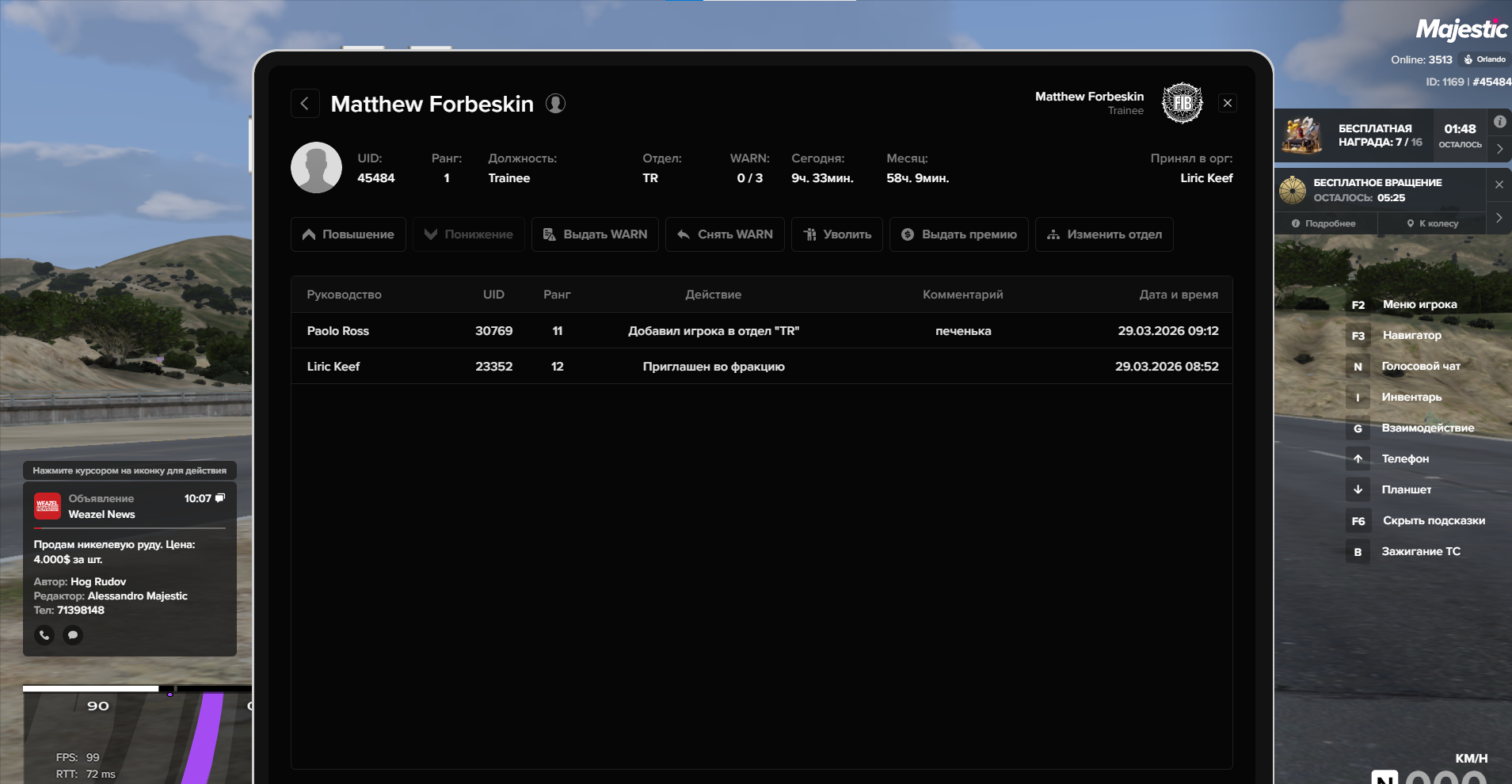The width and height of the screenshot is (1512, 784).
Task: Click the Уволить dismiss button
Action: point(837,234)
